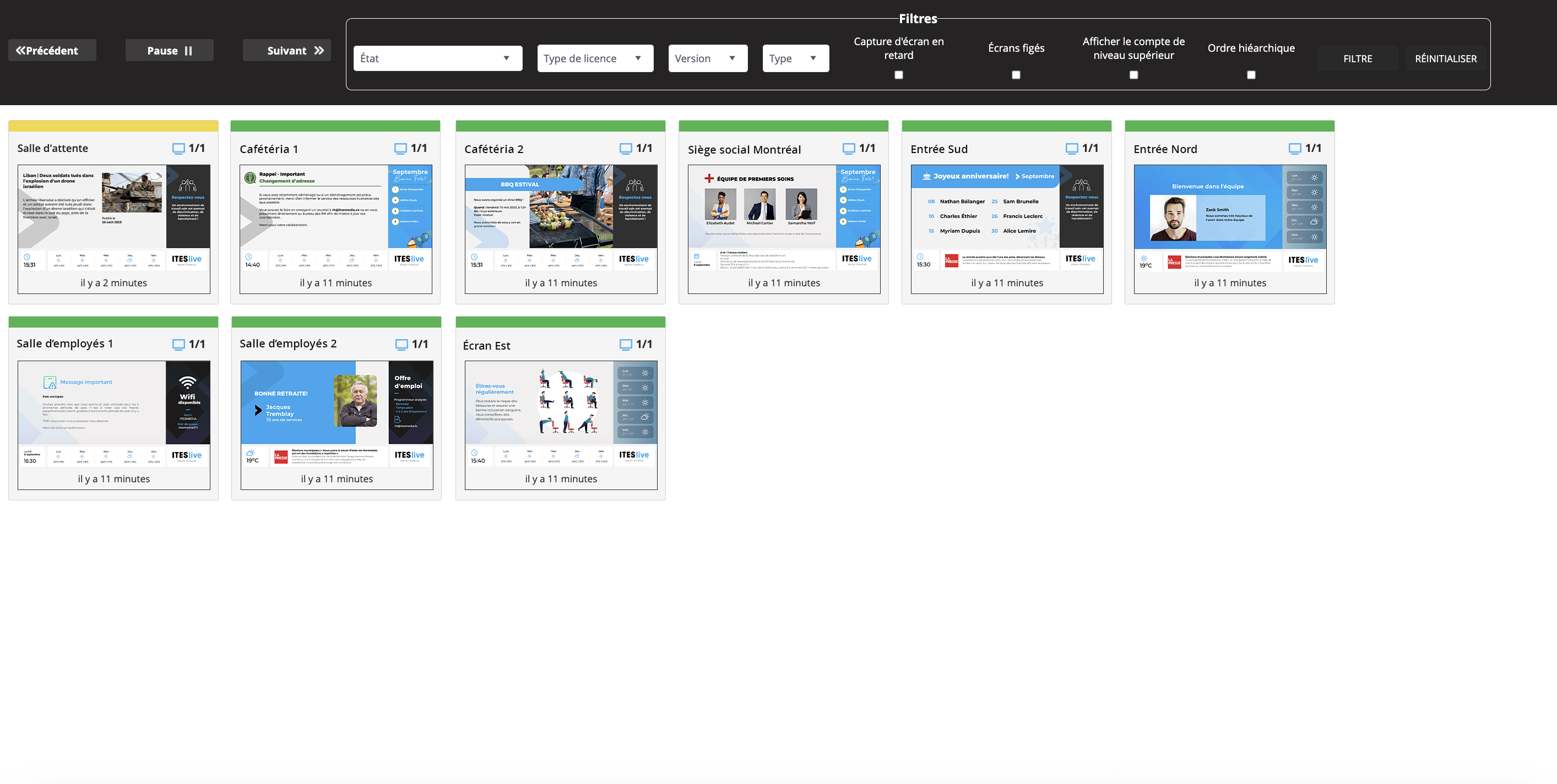Viewport: 1557px width, 784px height.
Task: Open the État dropdown
Action: point(438,58)
